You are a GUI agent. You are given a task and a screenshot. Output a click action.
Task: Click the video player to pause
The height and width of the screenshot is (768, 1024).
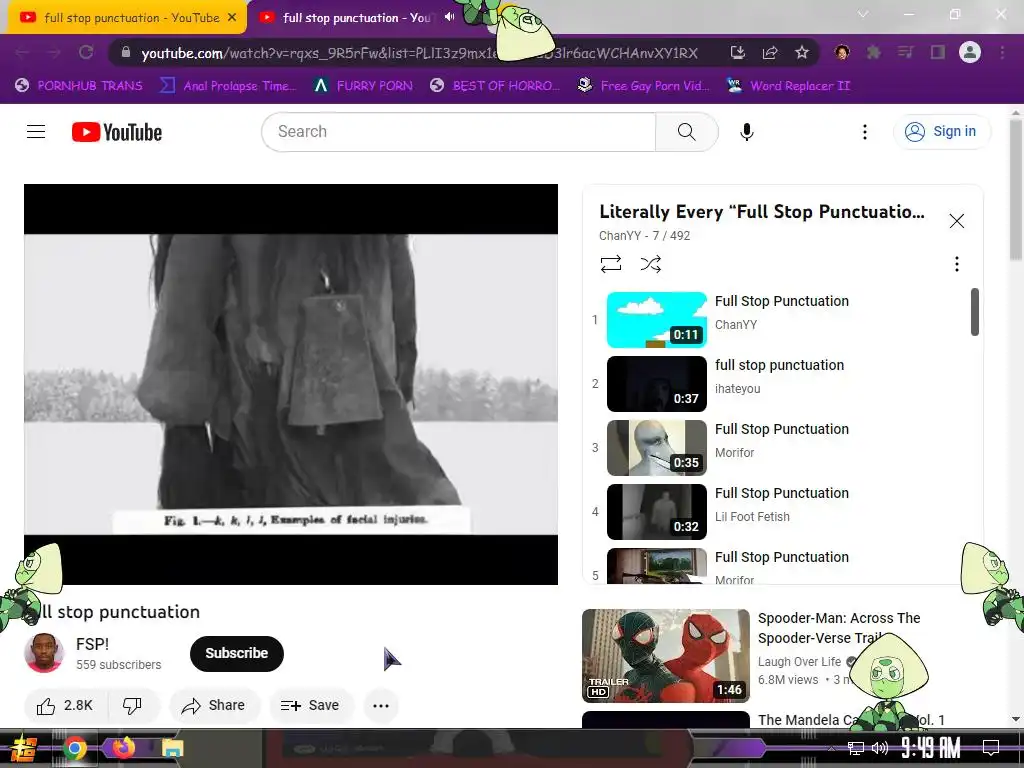point(291,384)
